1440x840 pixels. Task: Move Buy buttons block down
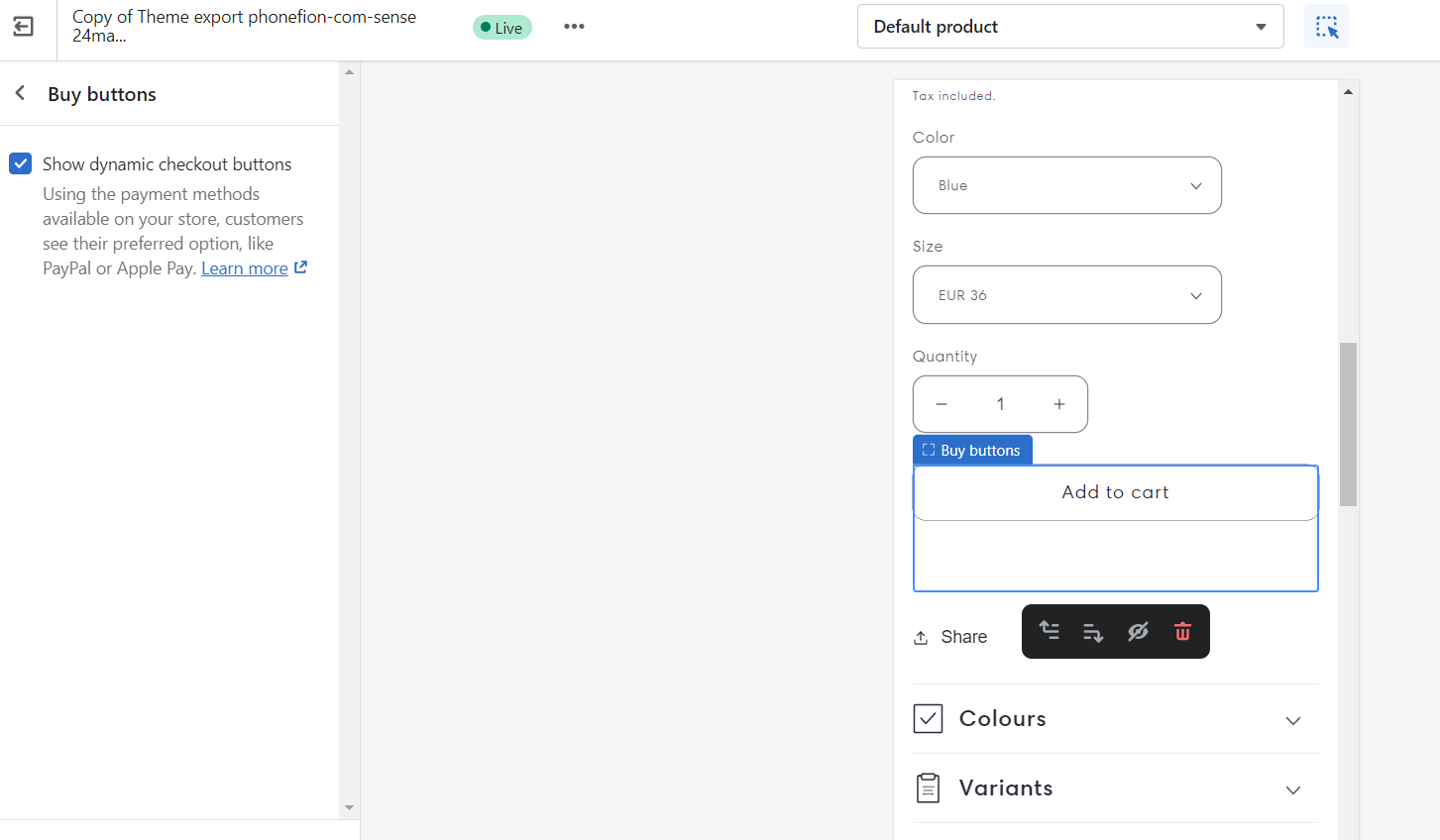pyautogui.click(x=1093, y=631)
